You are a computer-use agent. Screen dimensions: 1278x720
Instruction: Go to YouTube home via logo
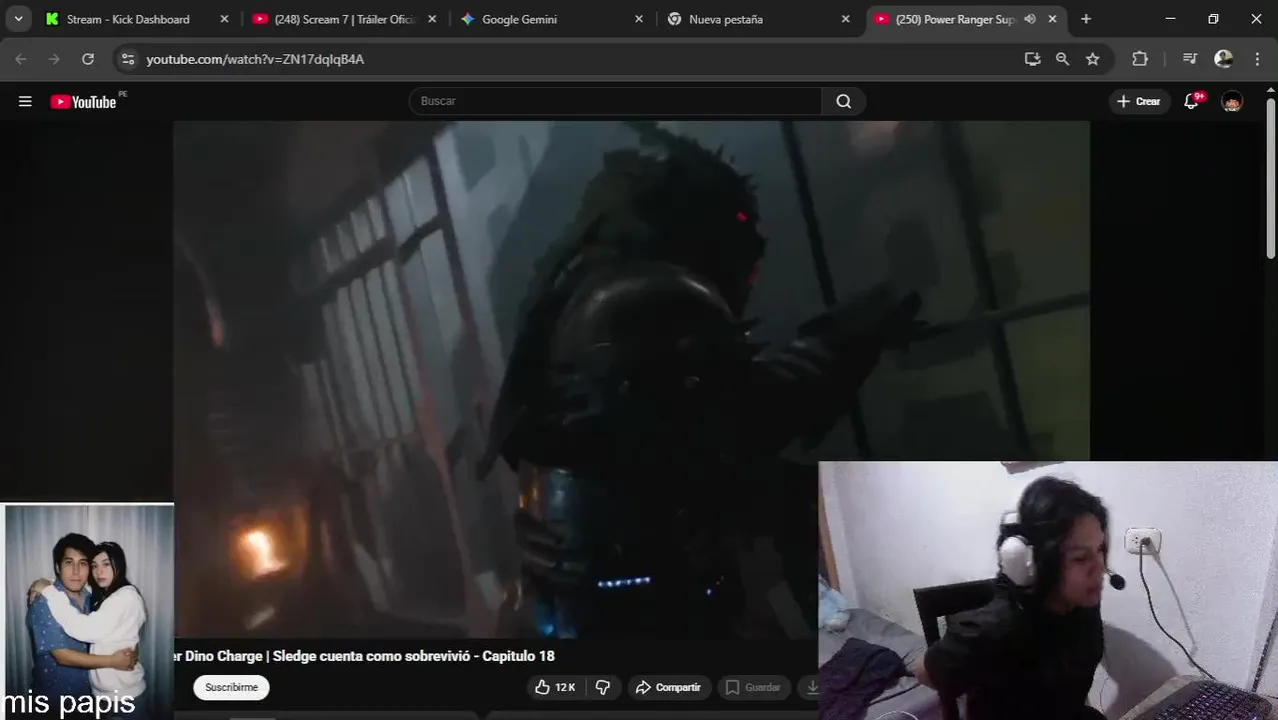point(84,101)
